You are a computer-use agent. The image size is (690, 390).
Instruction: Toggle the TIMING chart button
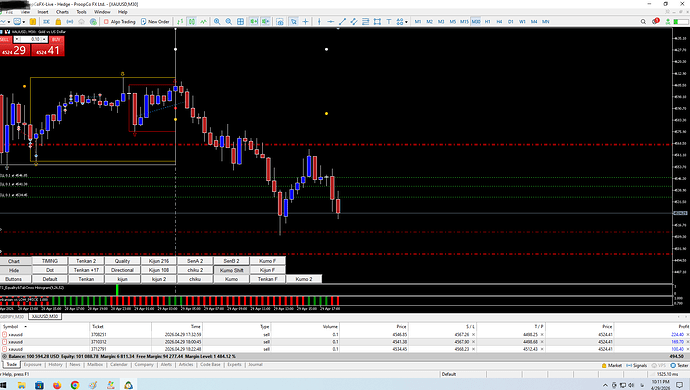(50, 261)
